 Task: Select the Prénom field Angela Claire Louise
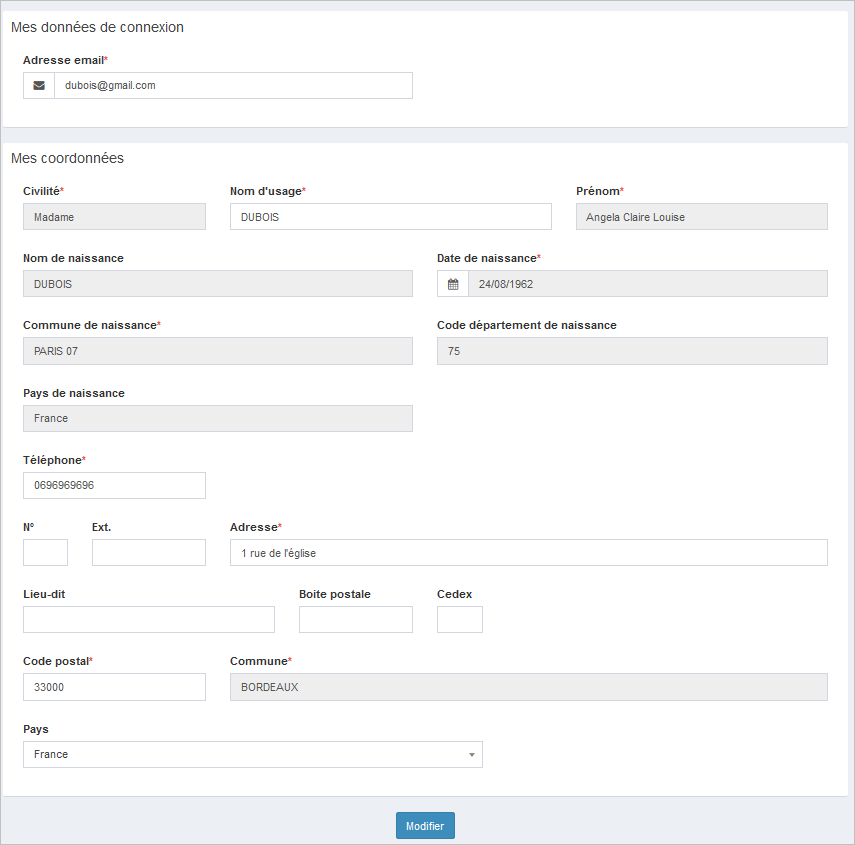(x=701, y=217)
